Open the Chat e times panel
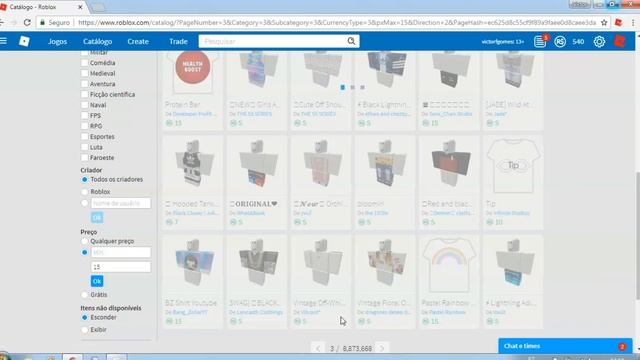 565,346
